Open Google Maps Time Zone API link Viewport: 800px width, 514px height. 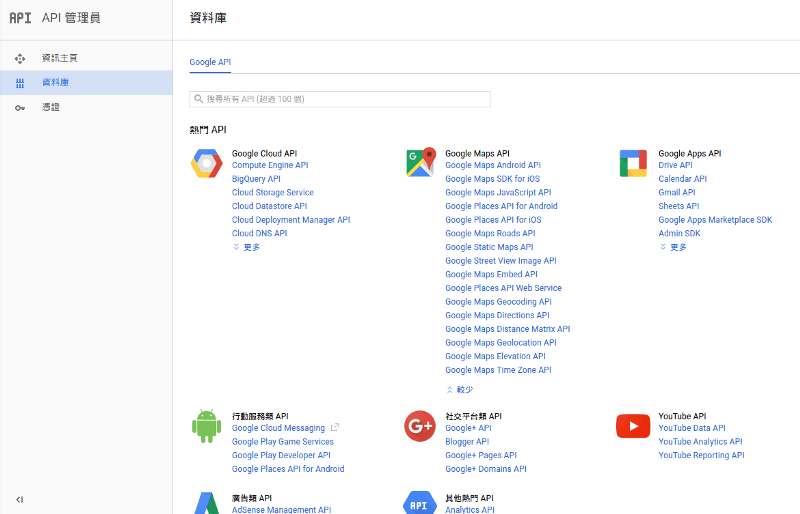click(498, 370)
